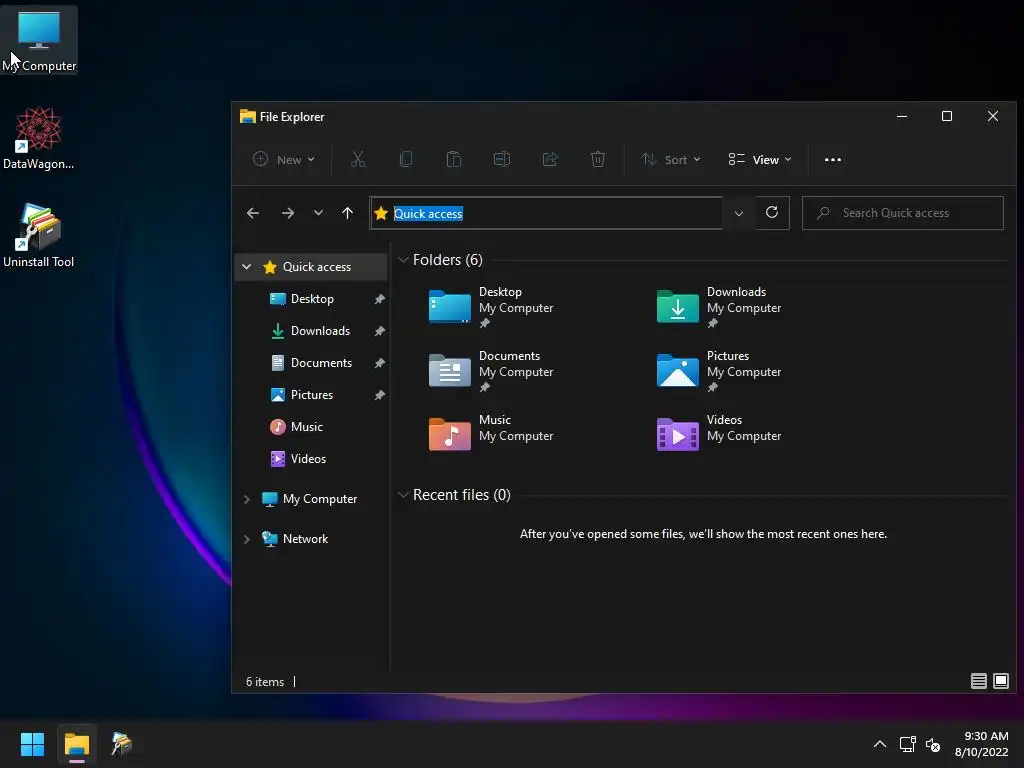This screenshot has height=768, width=1024.
Task: Refresh the Quick access view
Action: point(772,213)
